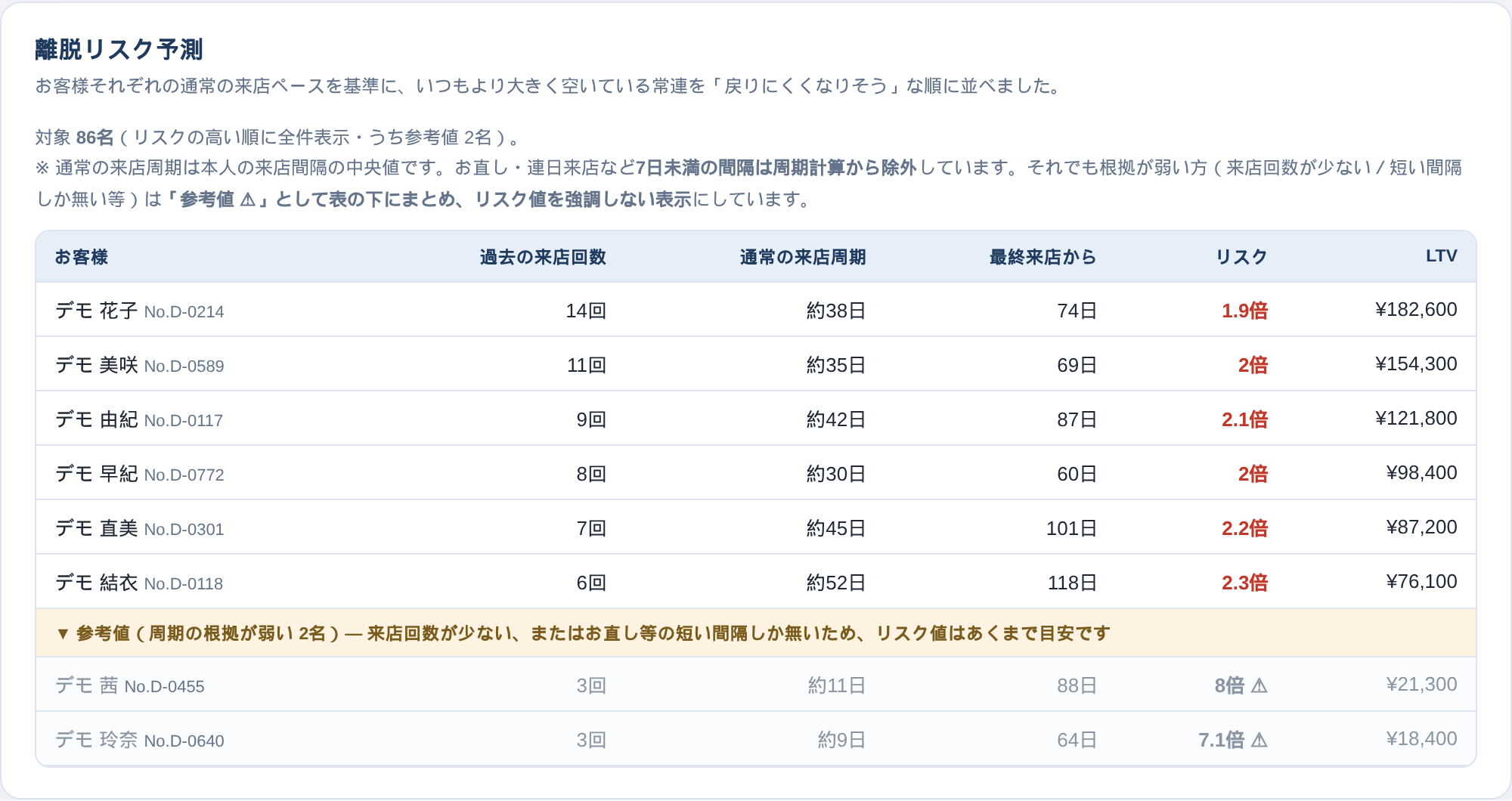
Task: Click the 約45日 visit cycle
Action: tap(836, 528)
